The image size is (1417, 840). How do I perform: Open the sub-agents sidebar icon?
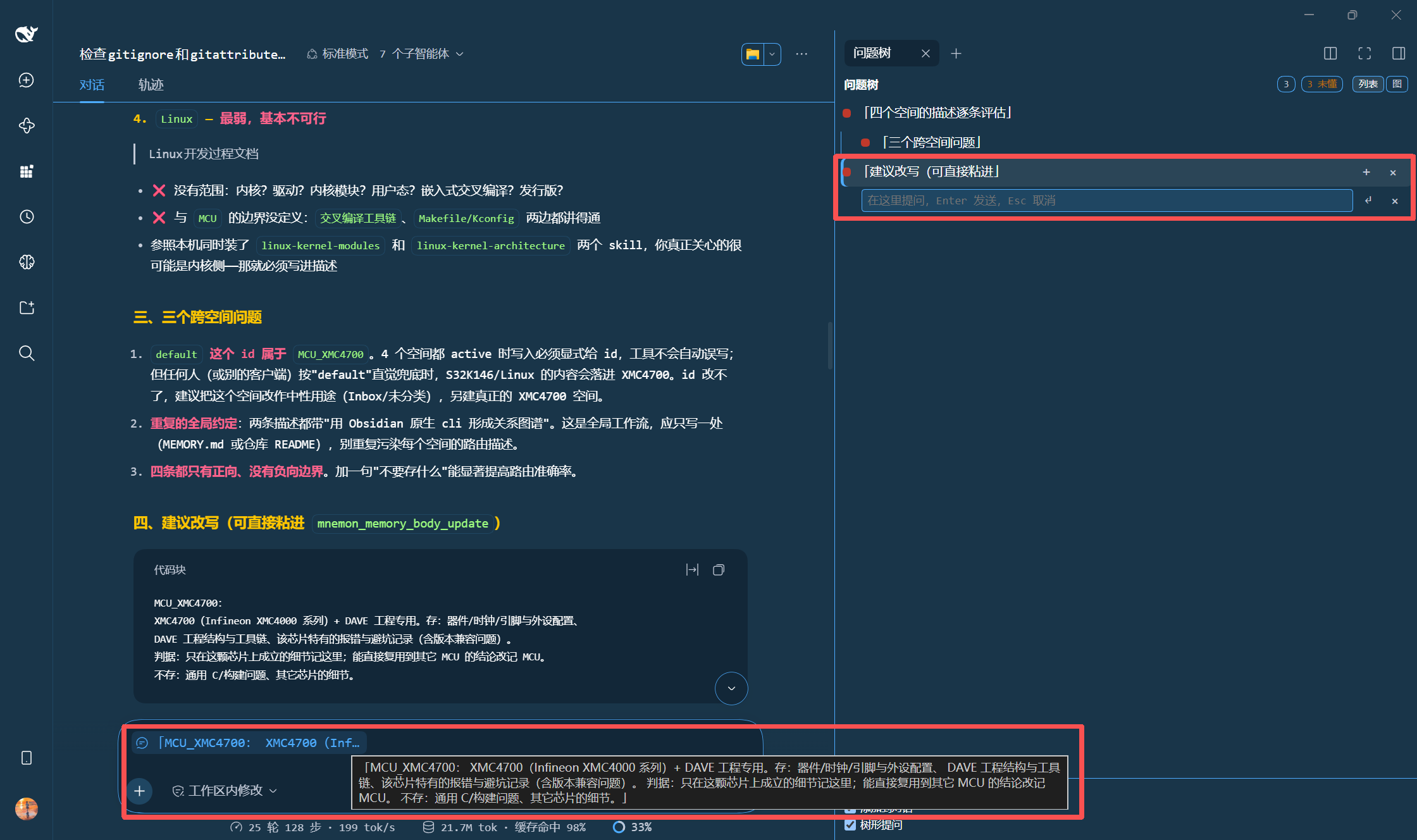click(x=27, y=126)
